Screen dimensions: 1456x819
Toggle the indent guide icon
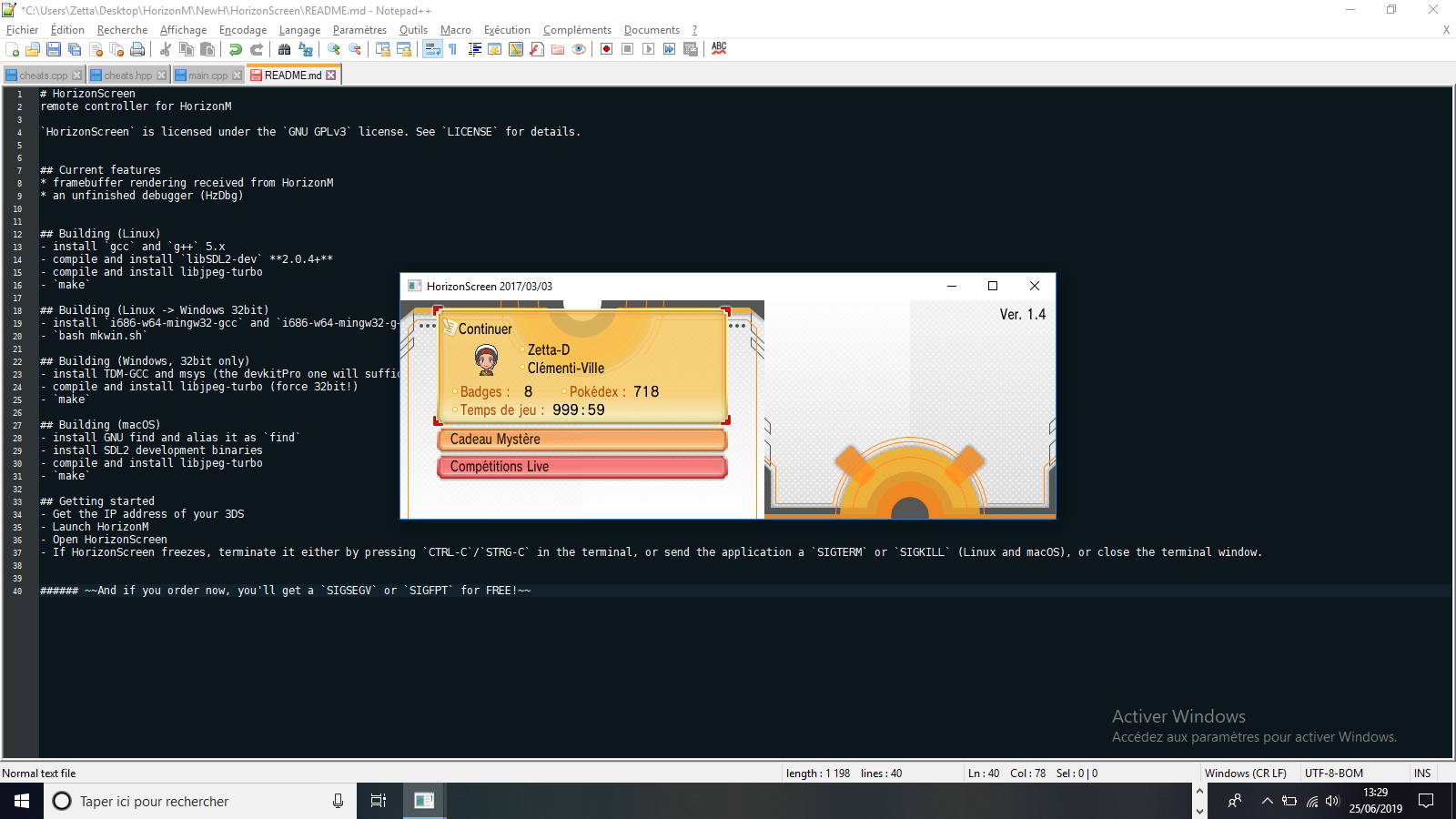coord(474,49)
